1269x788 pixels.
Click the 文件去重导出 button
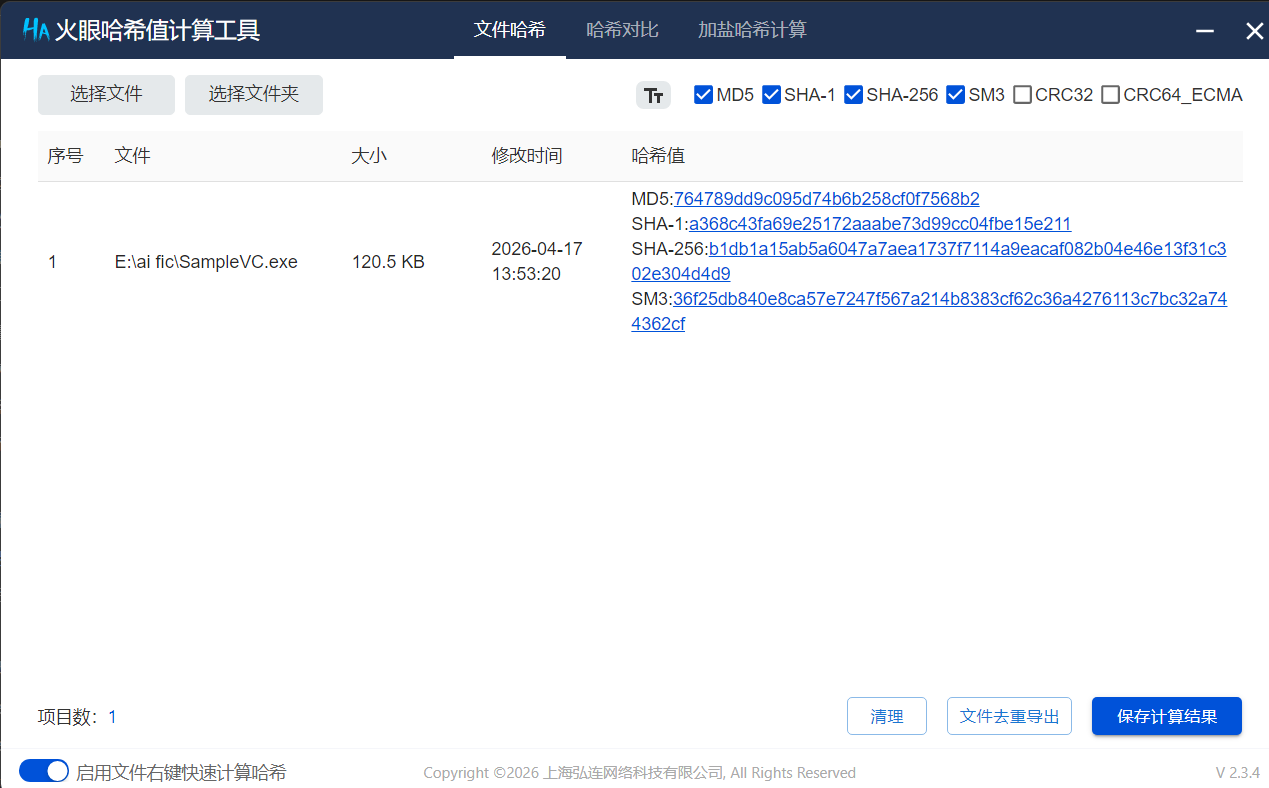click(1009, 716)
